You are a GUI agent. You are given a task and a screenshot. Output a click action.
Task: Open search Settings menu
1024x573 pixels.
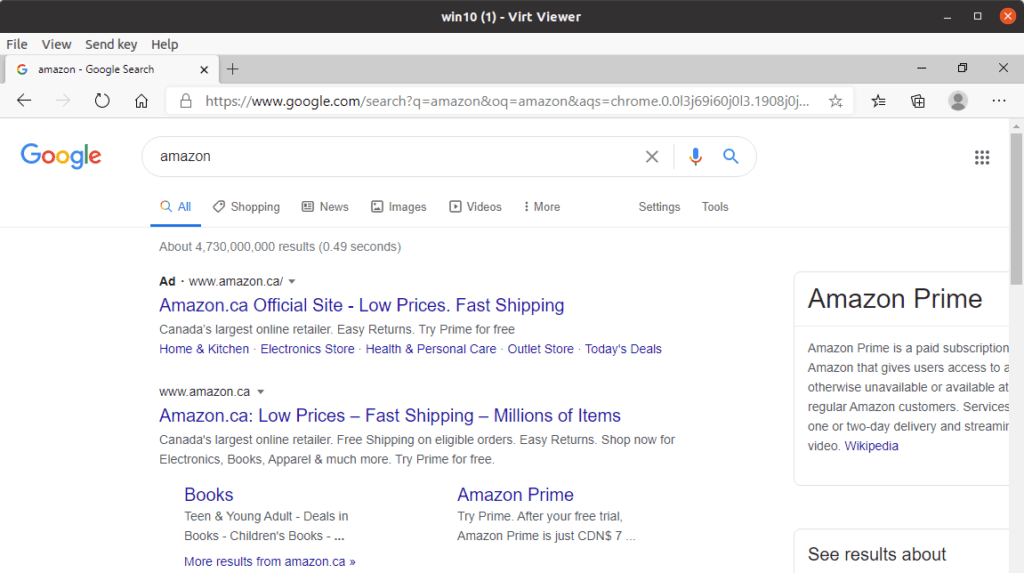(x=659, y=206)
